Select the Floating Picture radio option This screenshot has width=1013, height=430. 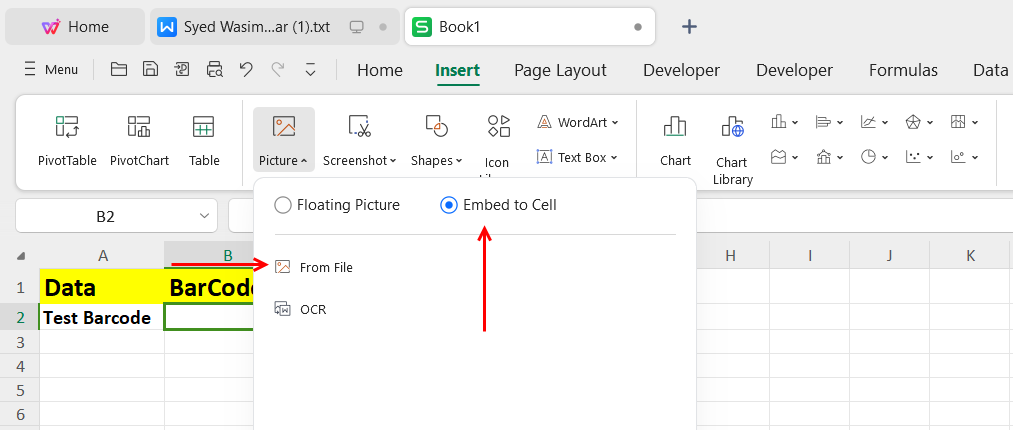pos(283,205)
